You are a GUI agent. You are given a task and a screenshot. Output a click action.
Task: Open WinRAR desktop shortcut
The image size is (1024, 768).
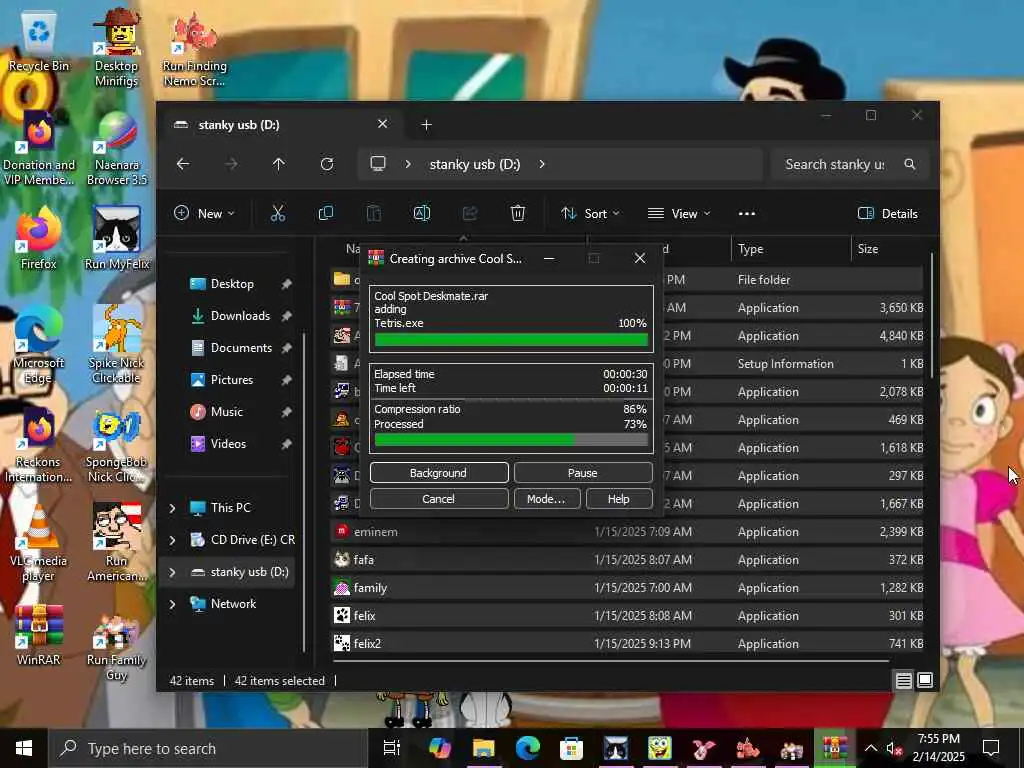[x=39, y=635]
